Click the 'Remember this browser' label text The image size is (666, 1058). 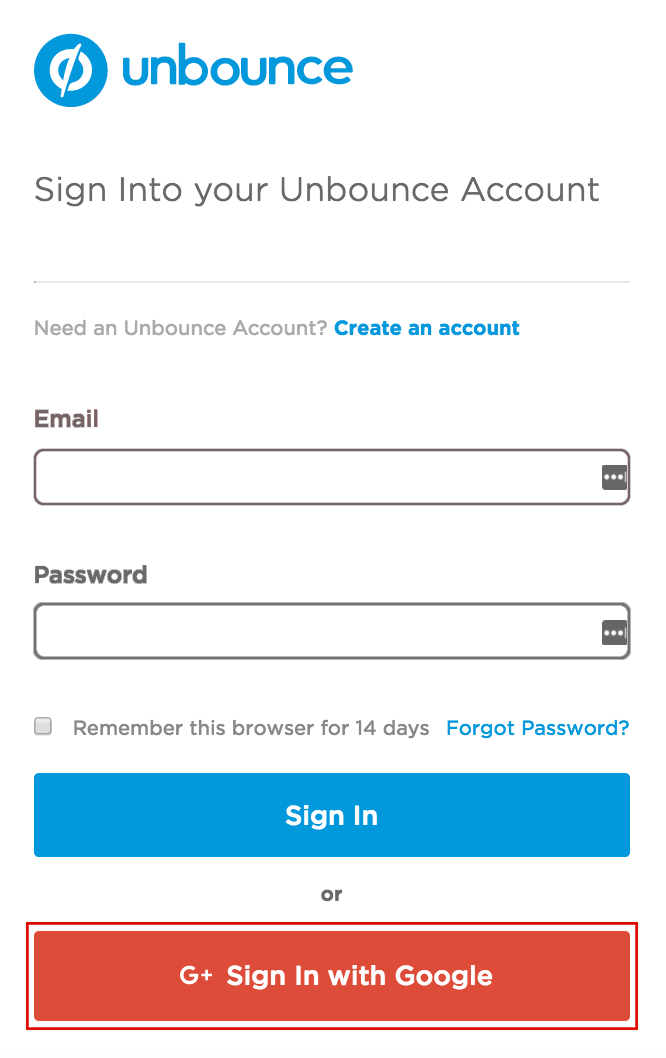[250, 728]
